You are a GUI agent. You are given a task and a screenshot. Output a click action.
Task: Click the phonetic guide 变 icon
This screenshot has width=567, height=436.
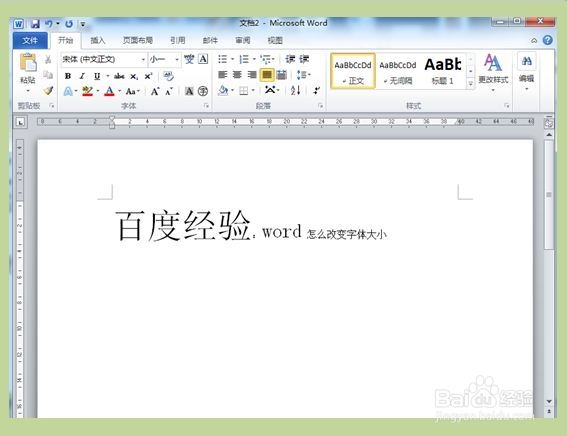point(189,59)
